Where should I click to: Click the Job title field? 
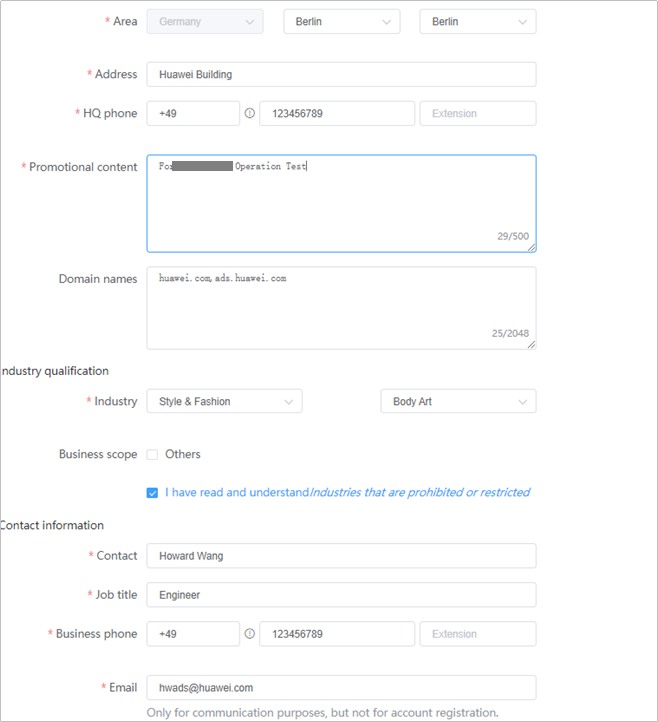pos(341,595)
